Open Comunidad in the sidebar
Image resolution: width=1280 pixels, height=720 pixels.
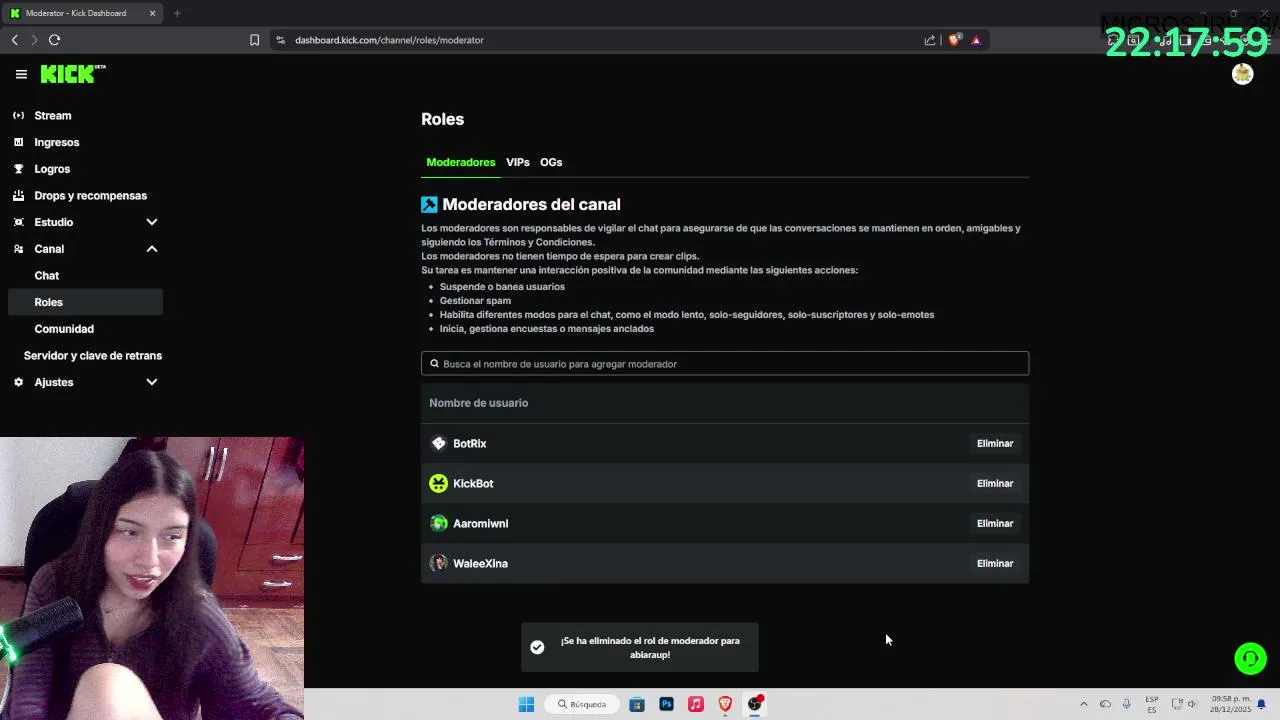[64, 329]
